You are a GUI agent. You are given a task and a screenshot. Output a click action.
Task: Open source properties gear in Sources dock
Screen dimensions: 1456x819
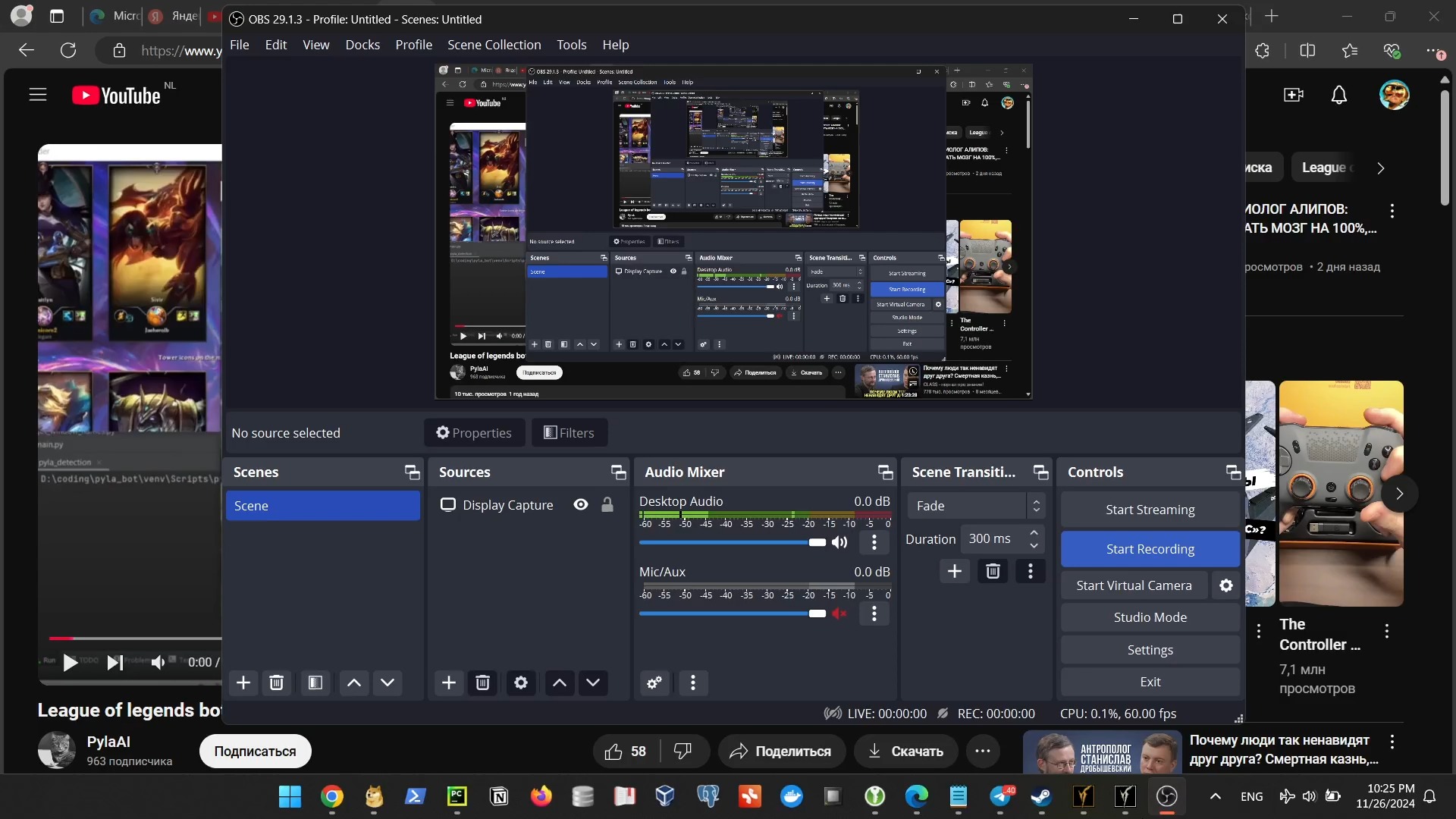[x=521, y=682]
